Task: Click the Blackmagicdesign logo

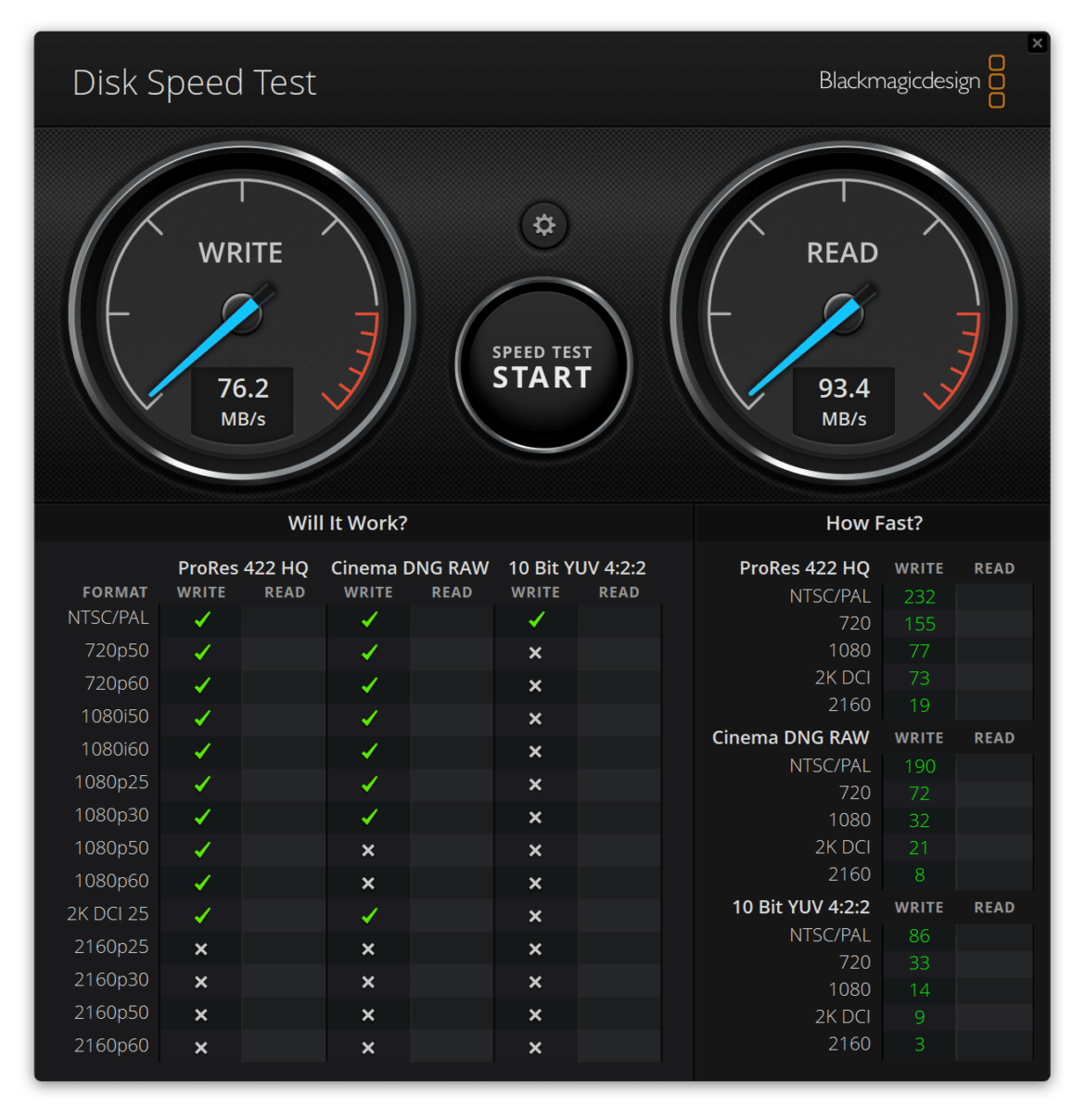Action: coord(912,82)
